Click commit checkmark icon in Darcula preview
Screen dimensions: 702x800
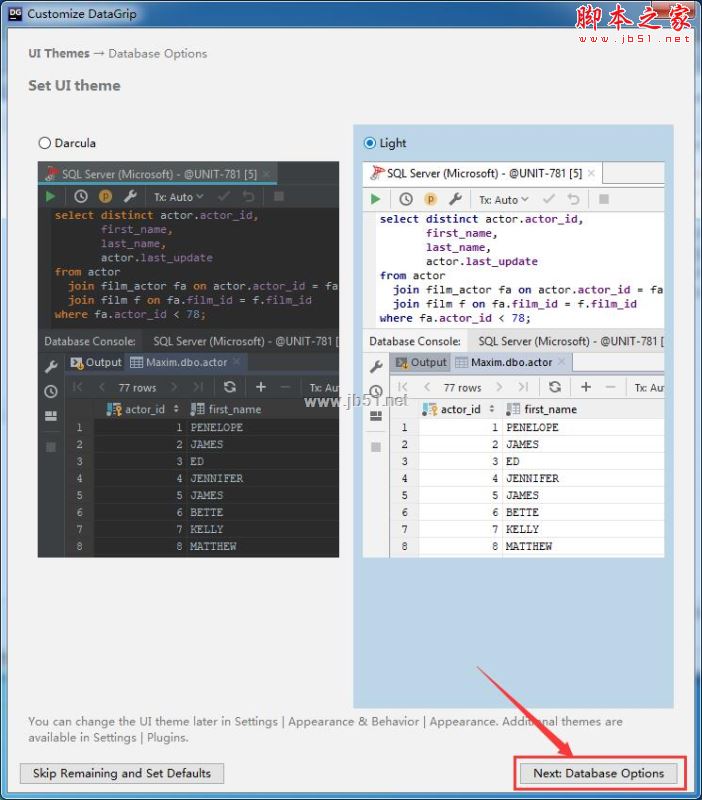(223, 196)
